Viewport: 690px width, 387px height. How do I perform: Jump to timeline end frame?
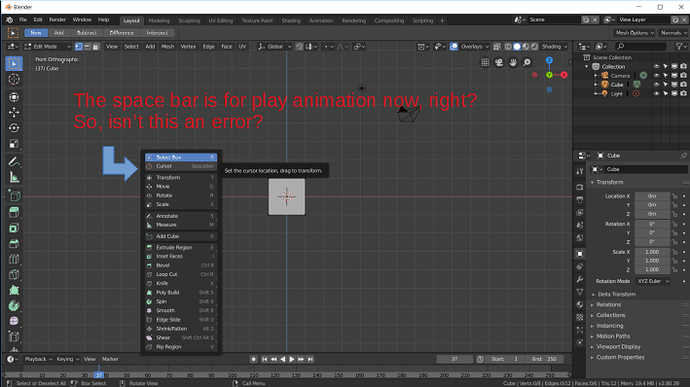[310, 359]
